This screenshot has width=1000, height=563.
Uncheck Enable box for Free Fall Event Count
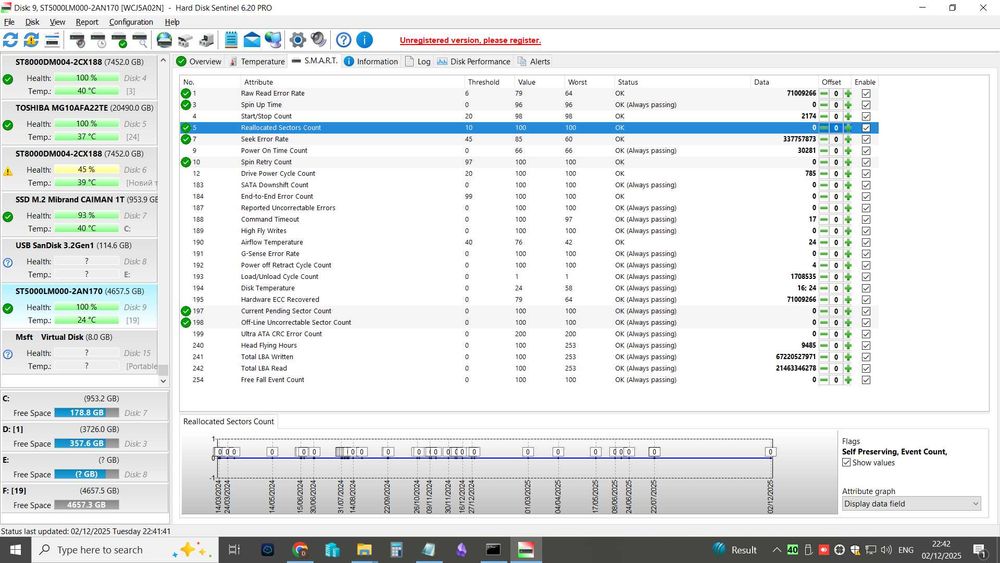[866, 380]
